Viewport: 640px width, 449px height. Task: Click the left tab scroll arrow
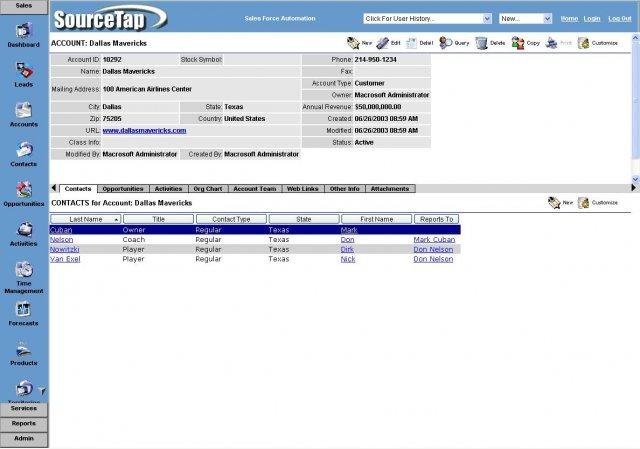coord(54,188)
